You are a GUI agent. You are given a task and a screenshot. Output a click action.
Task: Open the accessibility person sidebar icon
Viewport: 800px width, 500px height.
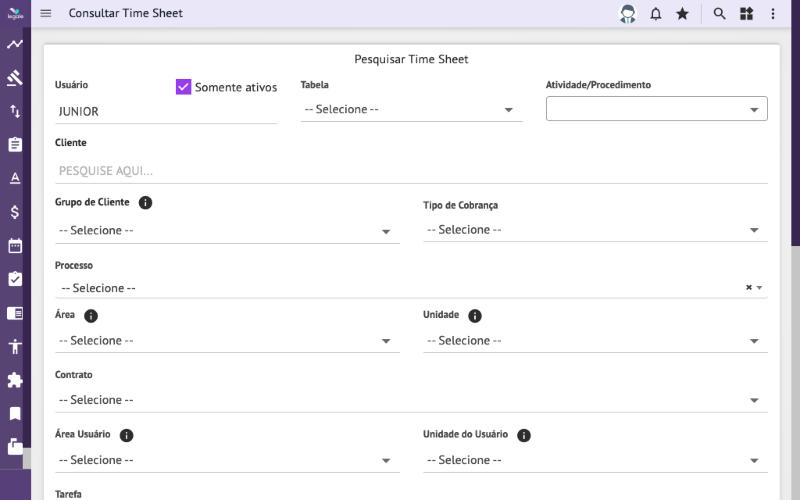click(15, 346)
